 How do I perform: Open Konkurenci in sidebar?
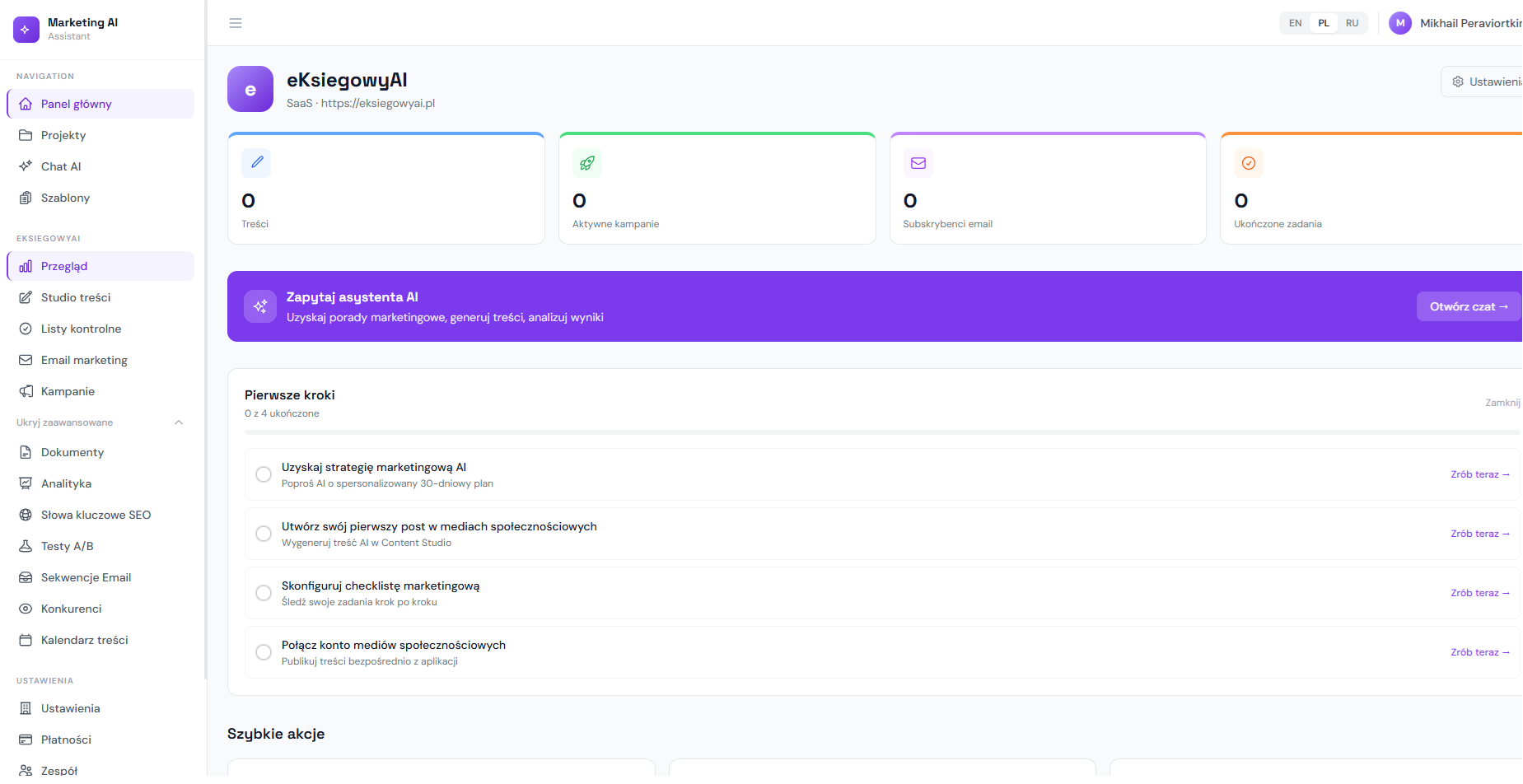coord(100,609)
